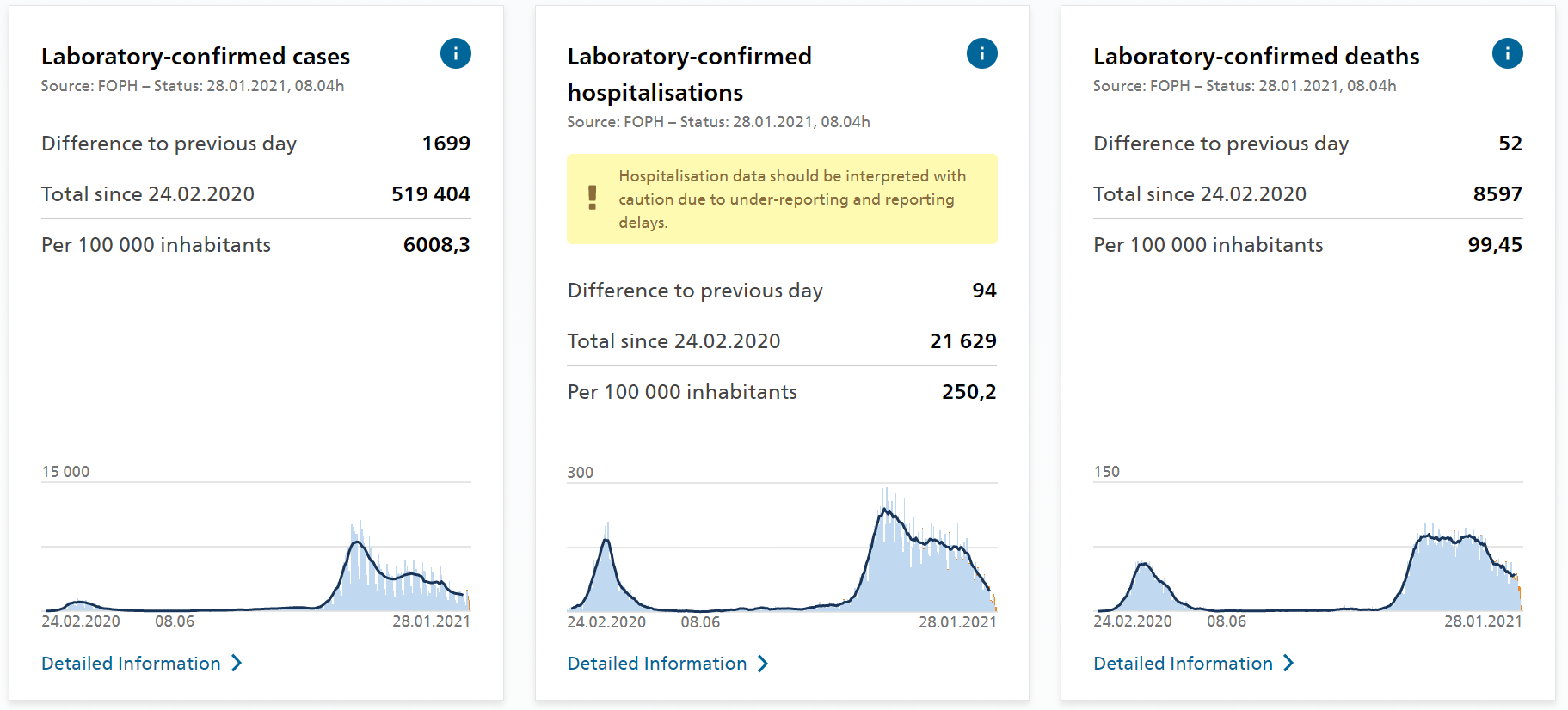
Task: Select the 8597 total deaths value
Action: point(1497,194)
